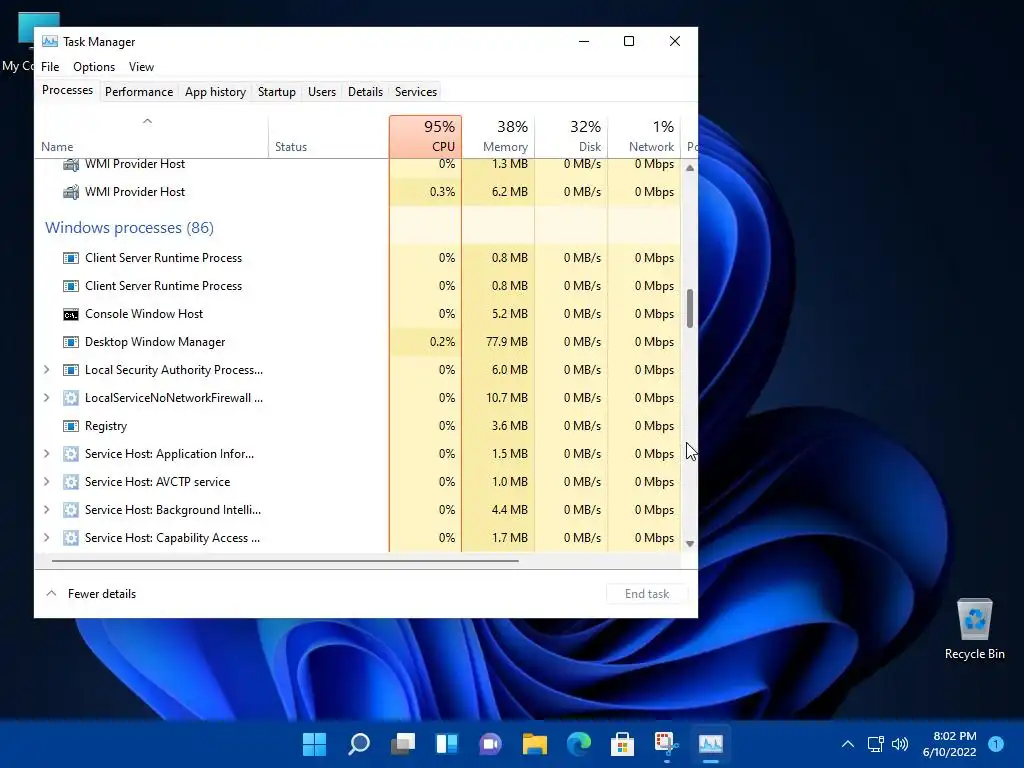Switch to the Users tab
Screen dimensions: 1024x768
pyautogui.click(x=322, y=92)
